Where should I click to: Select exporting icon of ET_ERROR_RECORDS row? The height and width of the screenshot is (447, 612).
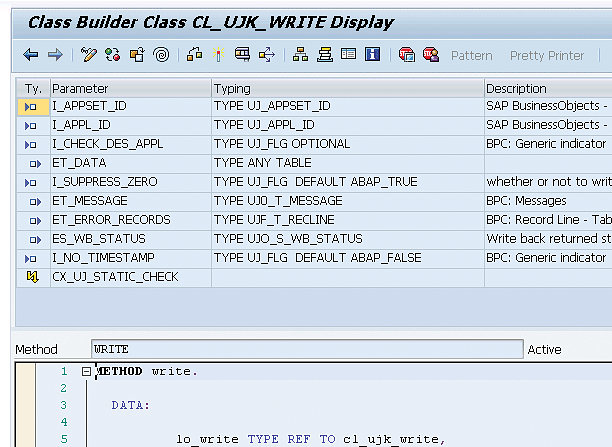coord(35,221)
